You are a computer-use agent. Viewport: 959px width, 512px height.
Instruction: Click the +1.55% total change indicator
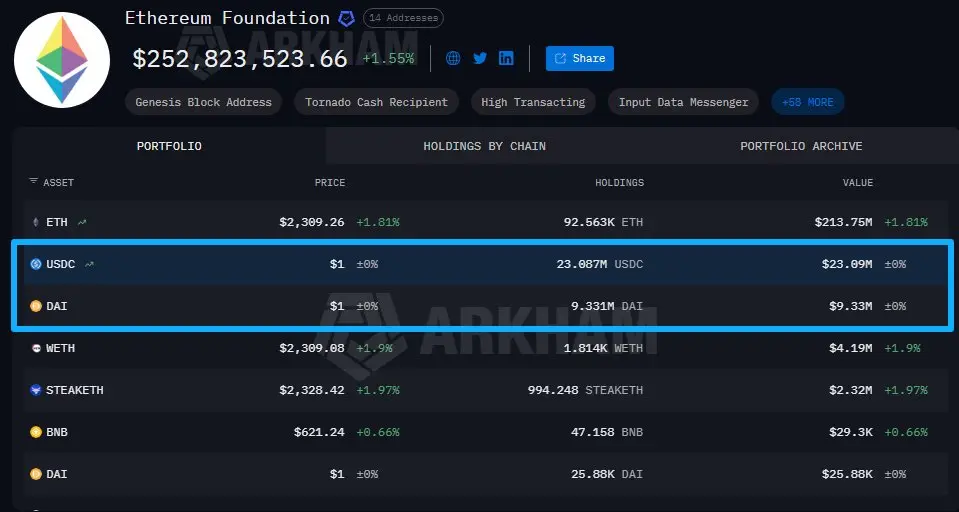pyautogui.click(x=388, y=59)
